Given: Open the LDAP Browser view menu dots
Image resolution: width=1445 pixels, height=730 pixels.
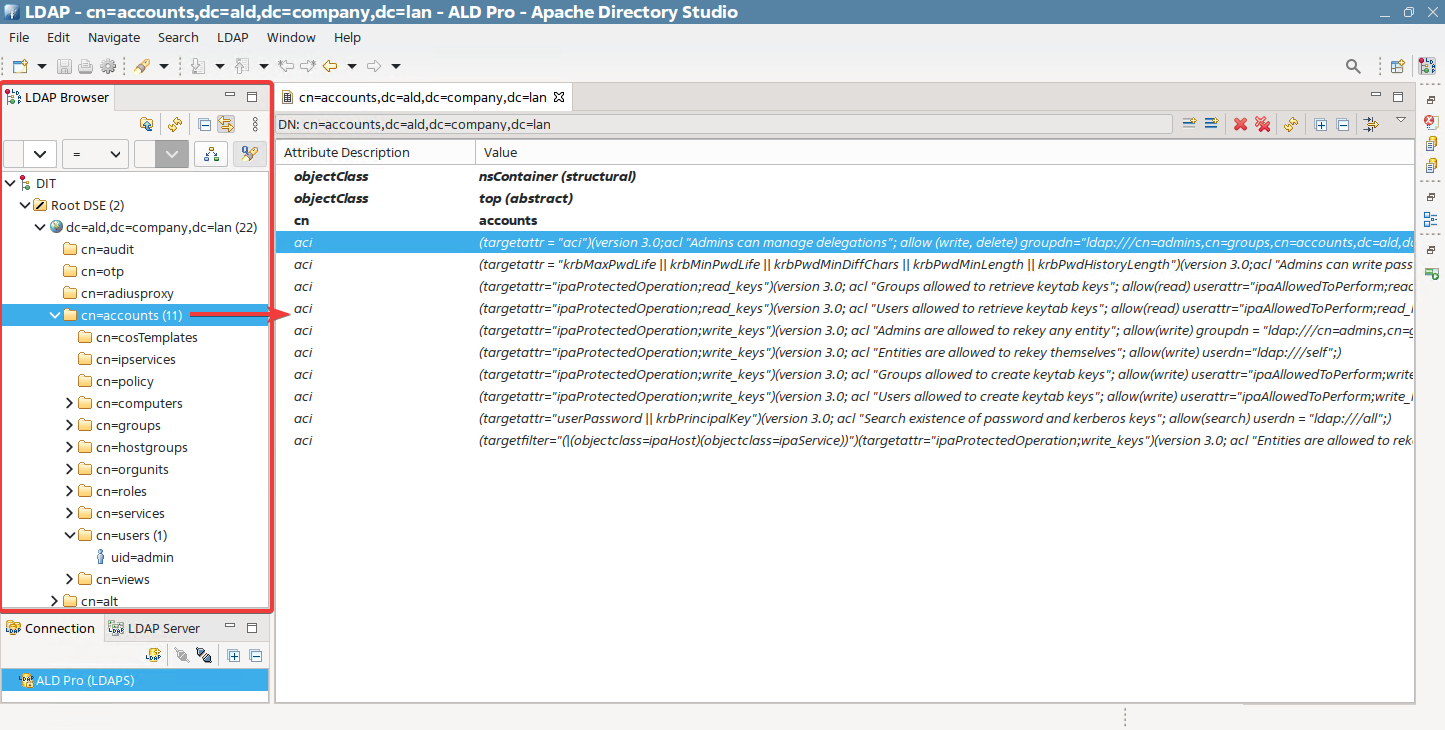Looking at the screenshot, I should pyautogui.click(x=255, y=124).
